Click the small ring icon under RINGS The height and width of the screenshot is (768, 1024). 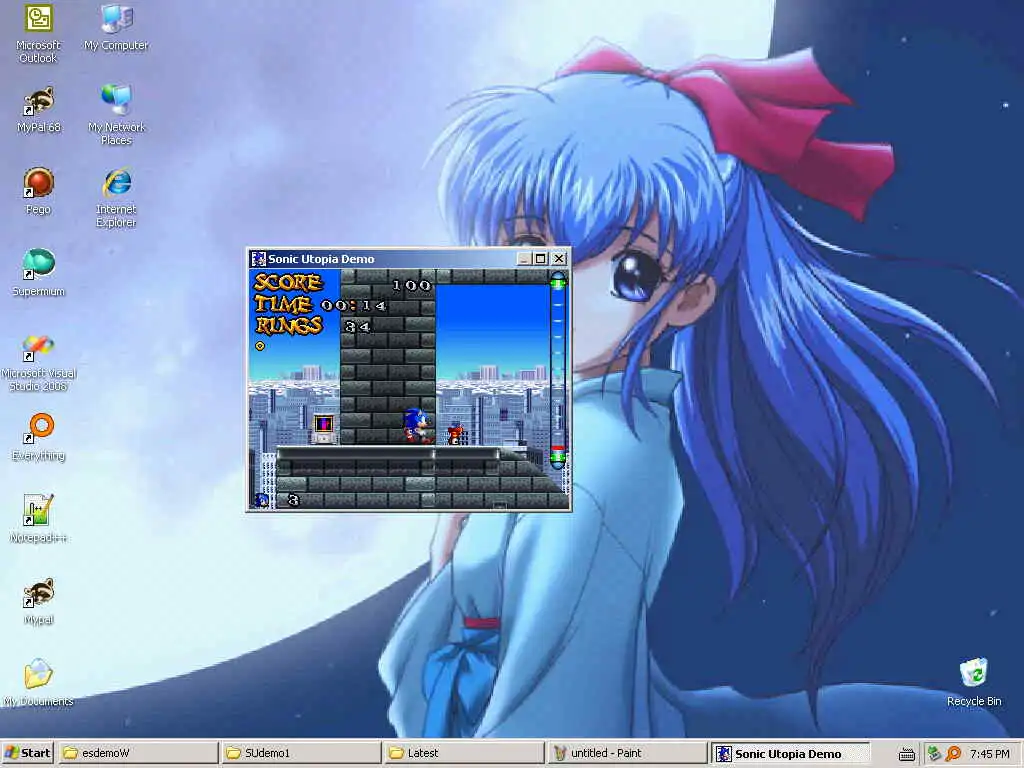pyautogui.click(x=260, y=346)
